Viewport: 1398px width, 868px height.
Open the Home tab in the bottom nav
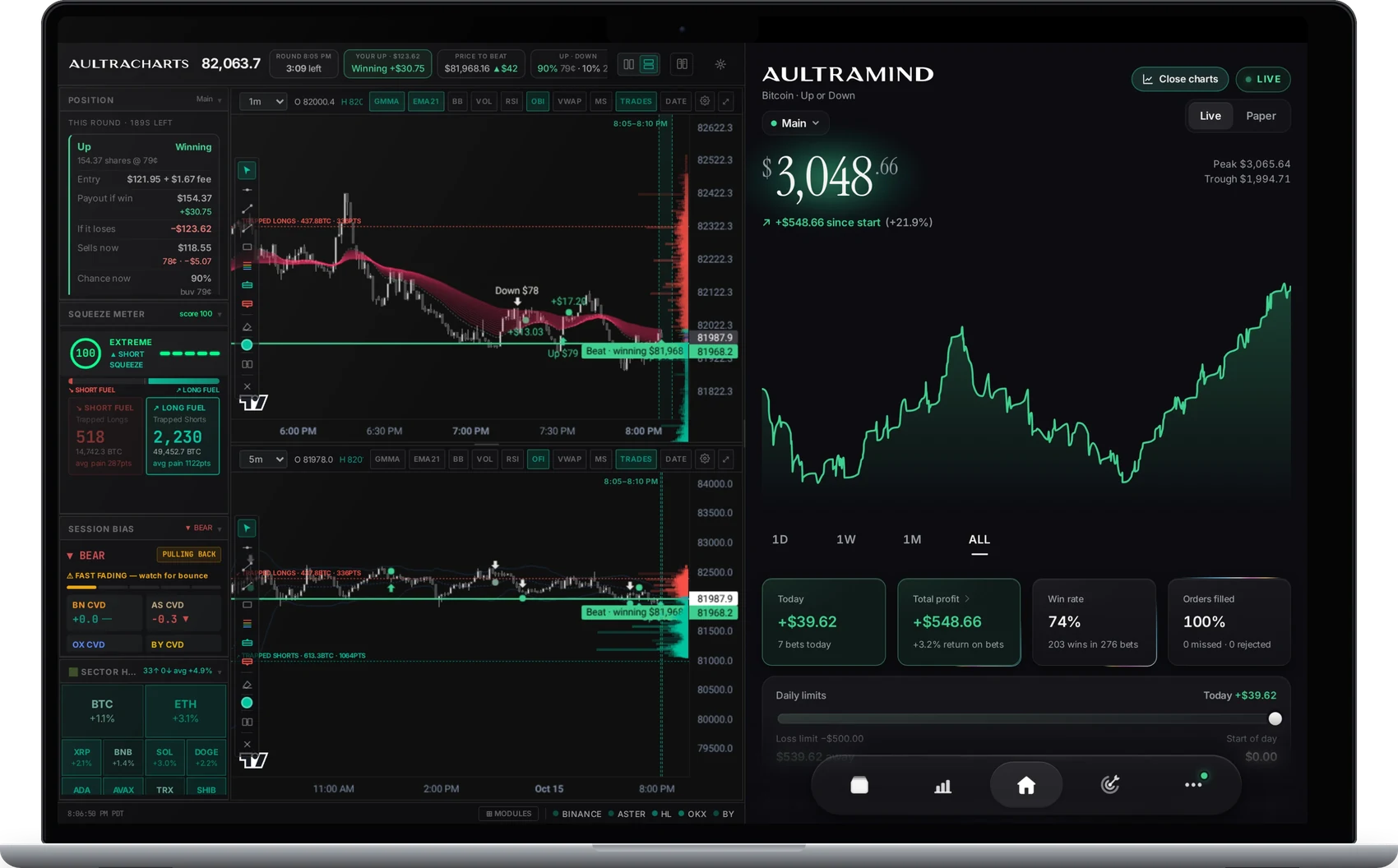[1026, 786]
